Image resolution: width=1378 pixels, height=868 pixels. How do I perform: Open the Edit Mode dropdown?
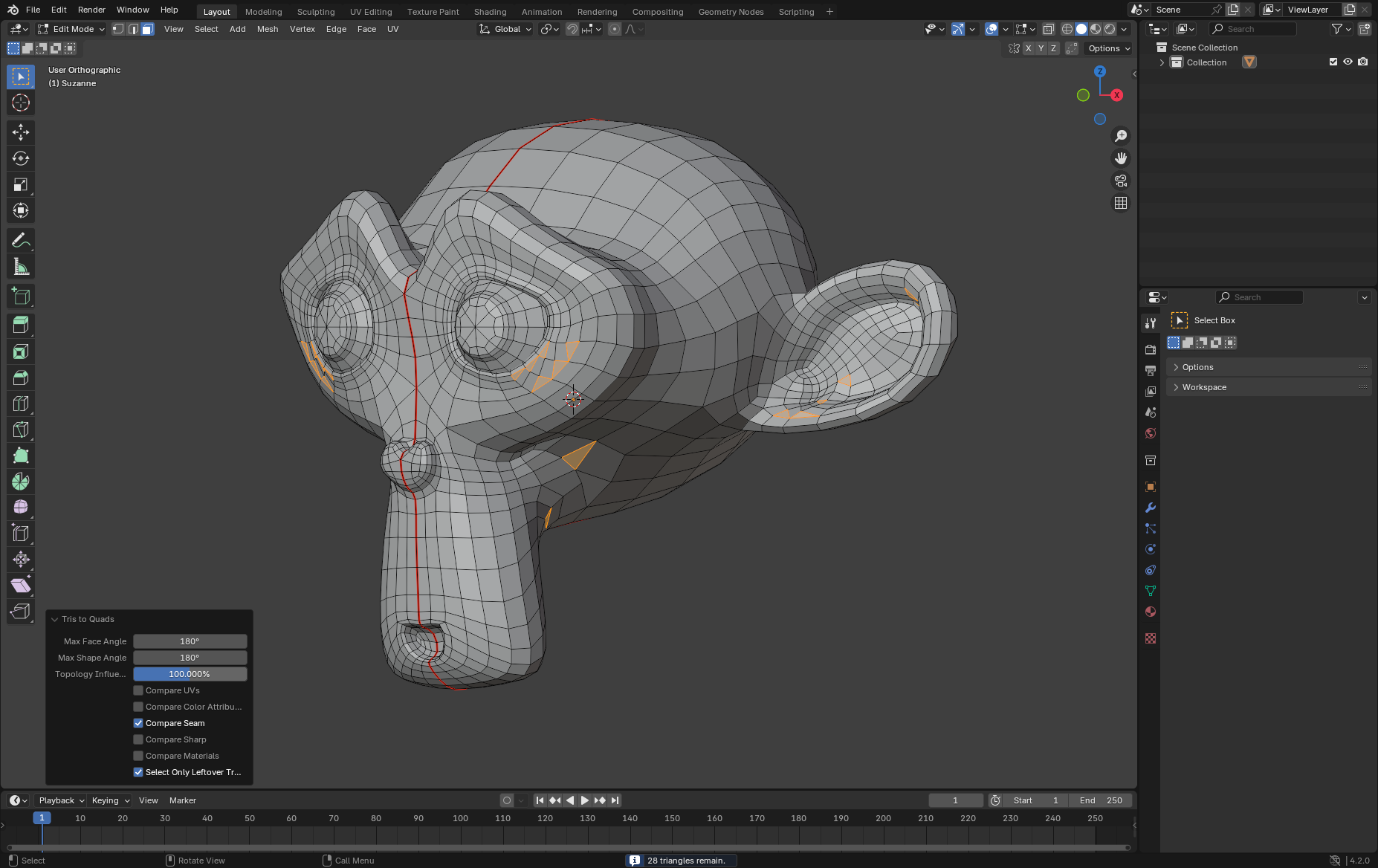pos(71,29)
